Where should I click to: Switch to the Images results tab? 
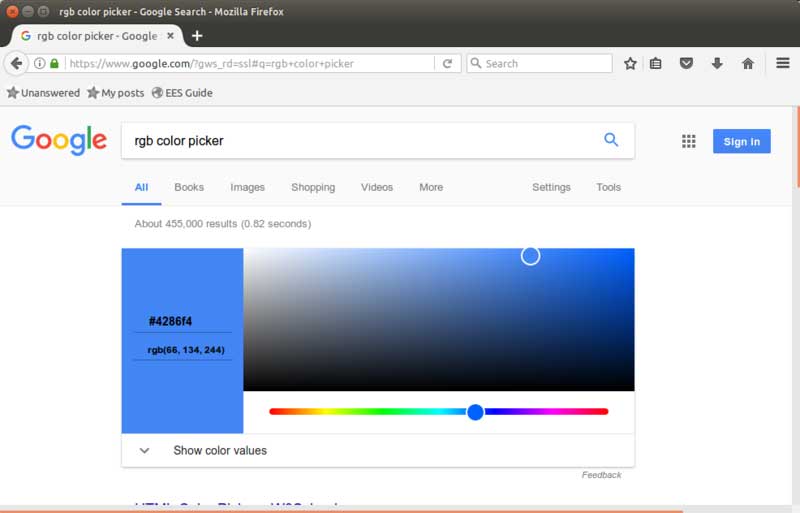(247, 187)
